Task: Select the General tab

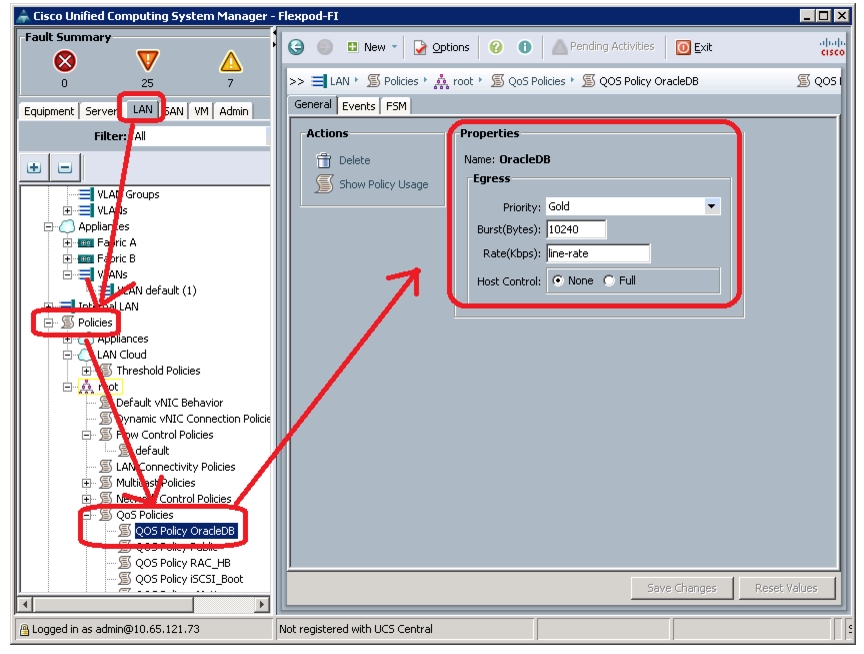Action: click(x=312, y=105)
